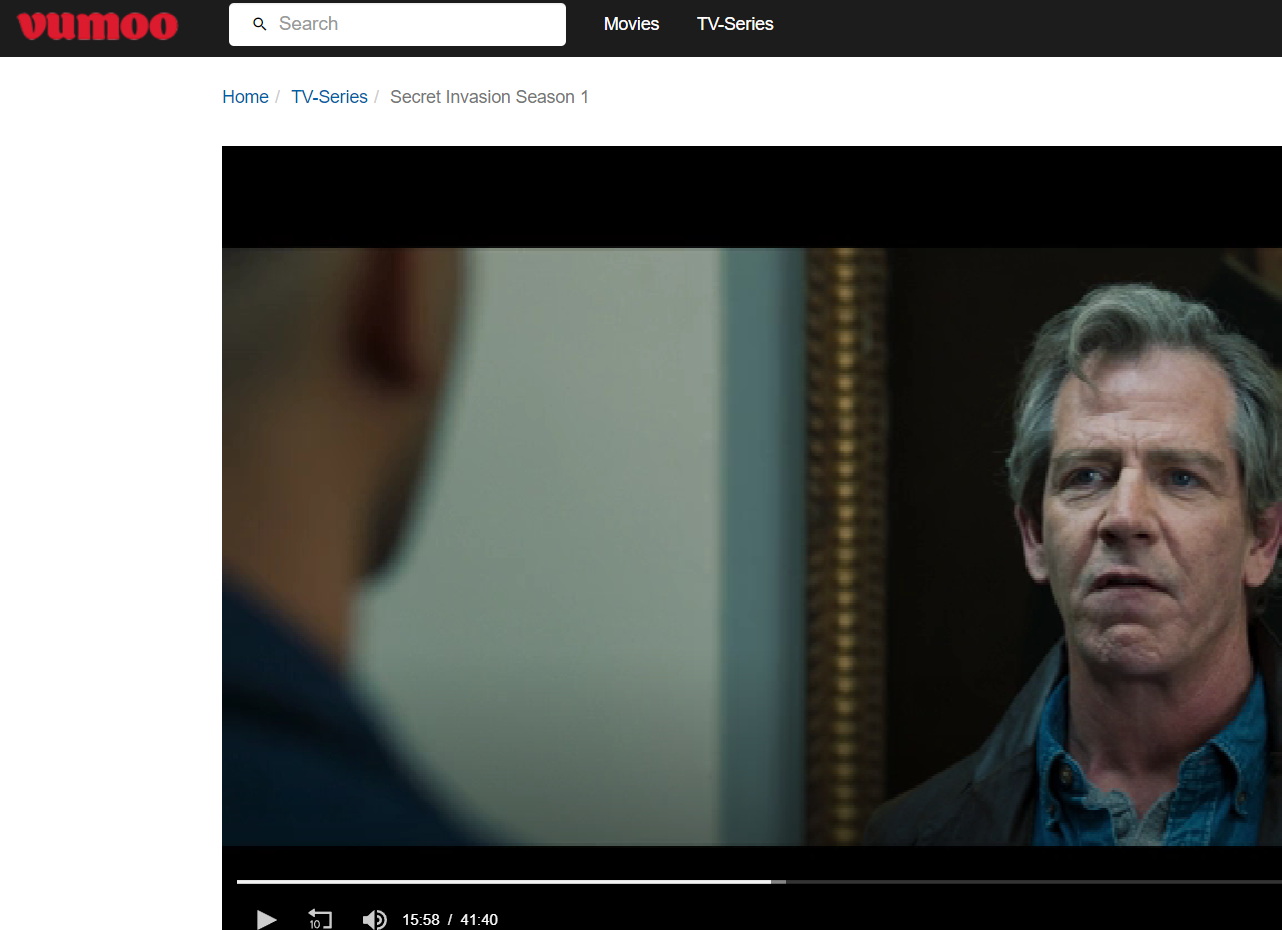Screen dimensions: 1282x930
Task: Click the Vumoo logo
Action: 97,26
